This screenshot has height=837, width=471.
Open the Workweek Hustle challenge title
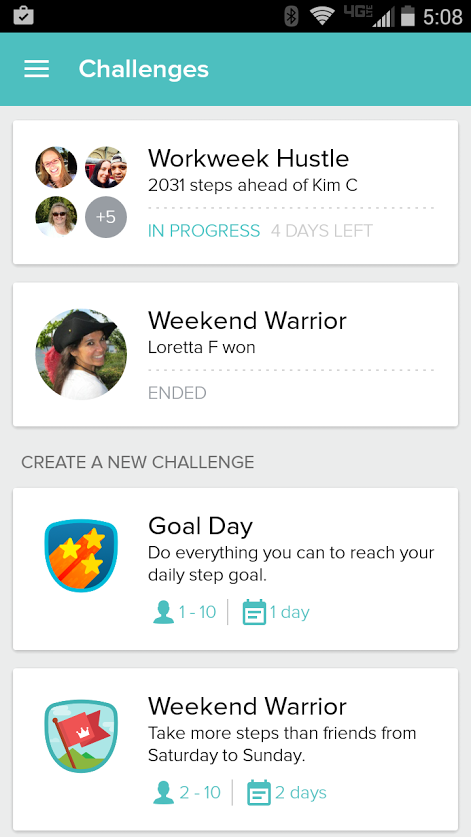pos(248,159)
